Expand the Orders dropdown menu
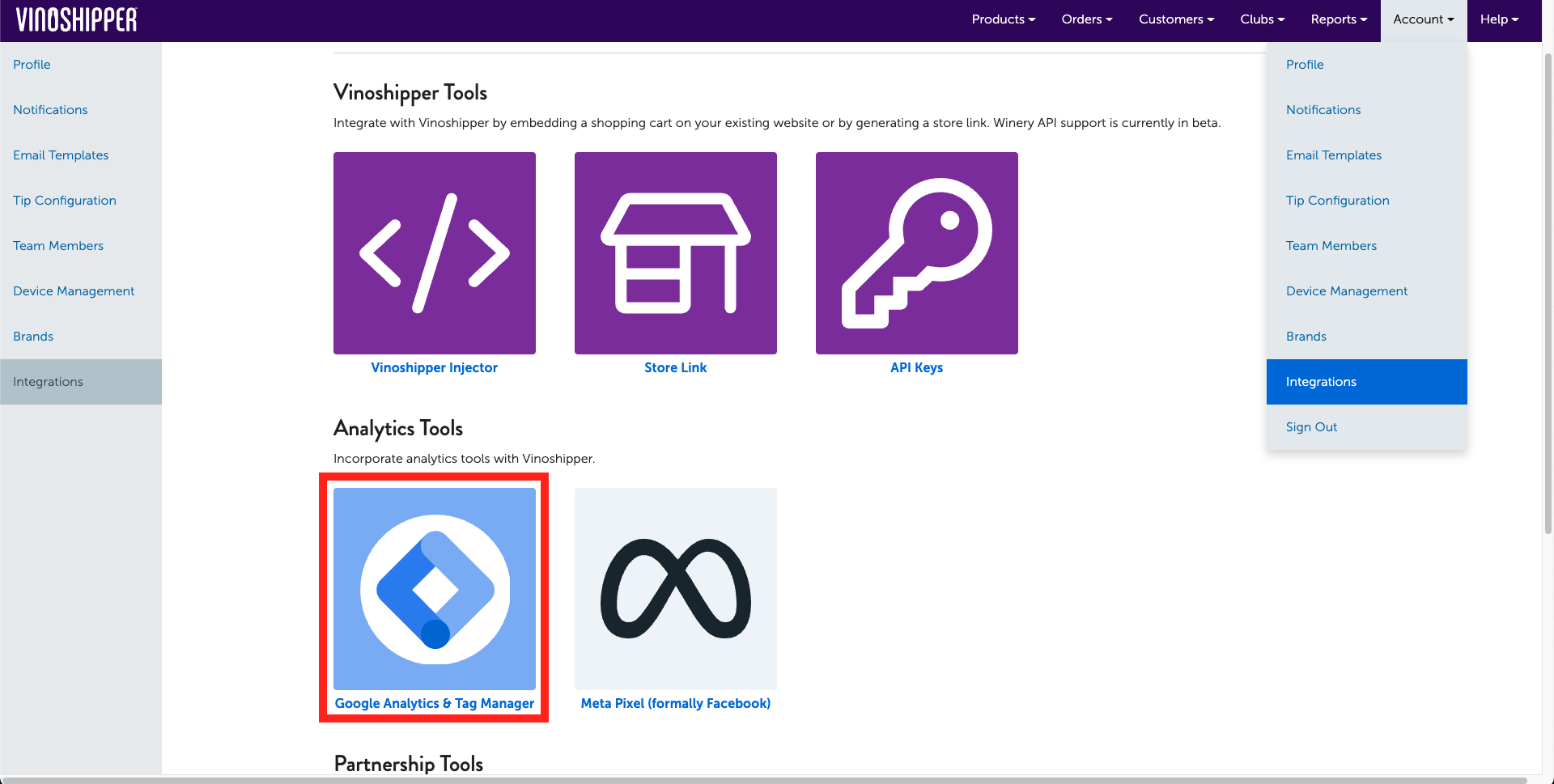Image resolution: width=1554 pixels, height=784 pixels. (x=1087, y=19)
